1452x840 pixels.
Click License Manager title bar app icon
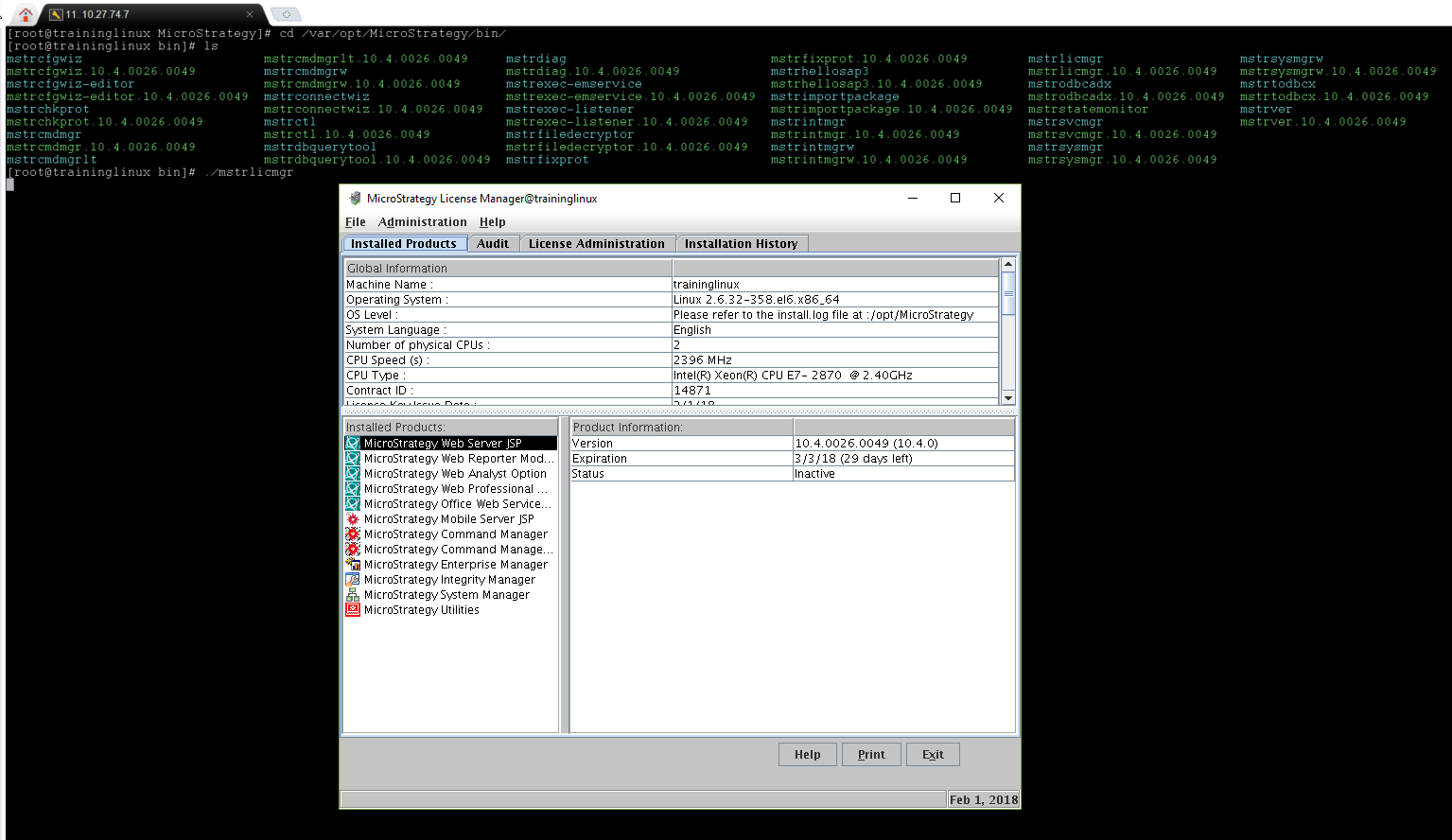355,199
